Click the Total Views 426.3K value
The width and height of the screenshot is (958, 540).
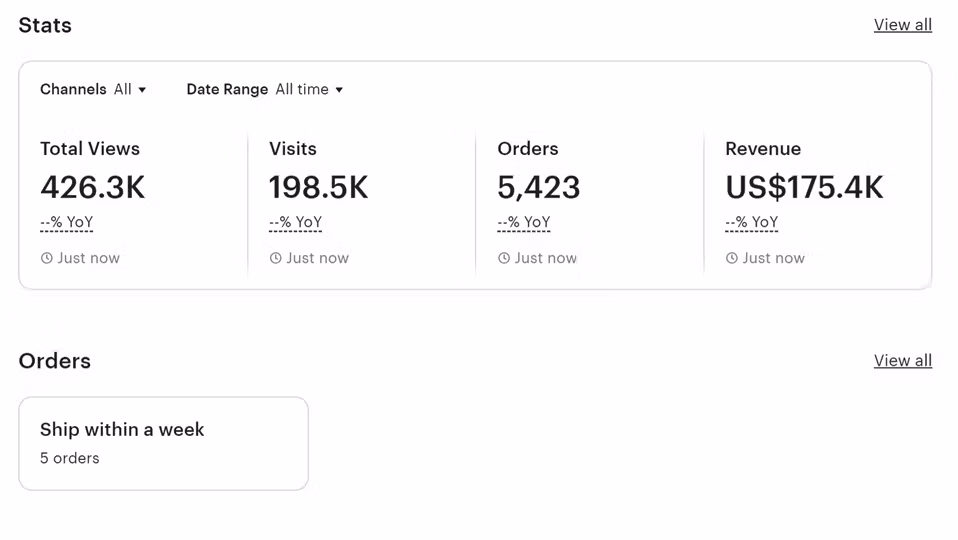[93, 187]
